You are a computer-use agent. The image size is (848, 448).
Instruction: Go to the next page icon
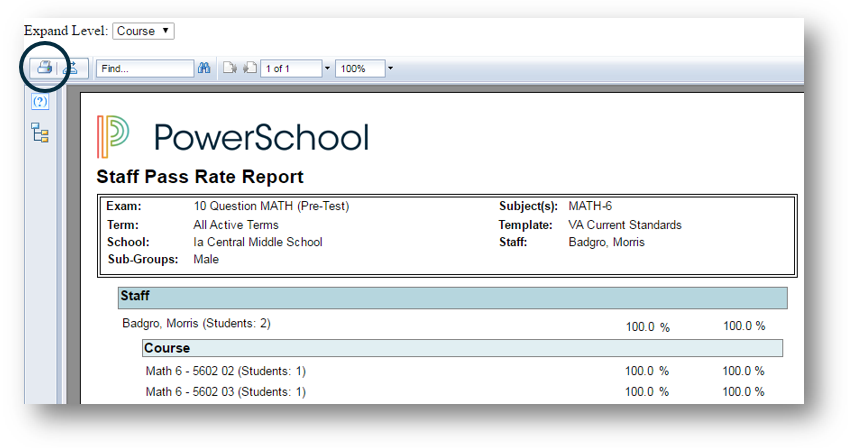point(249,68)
